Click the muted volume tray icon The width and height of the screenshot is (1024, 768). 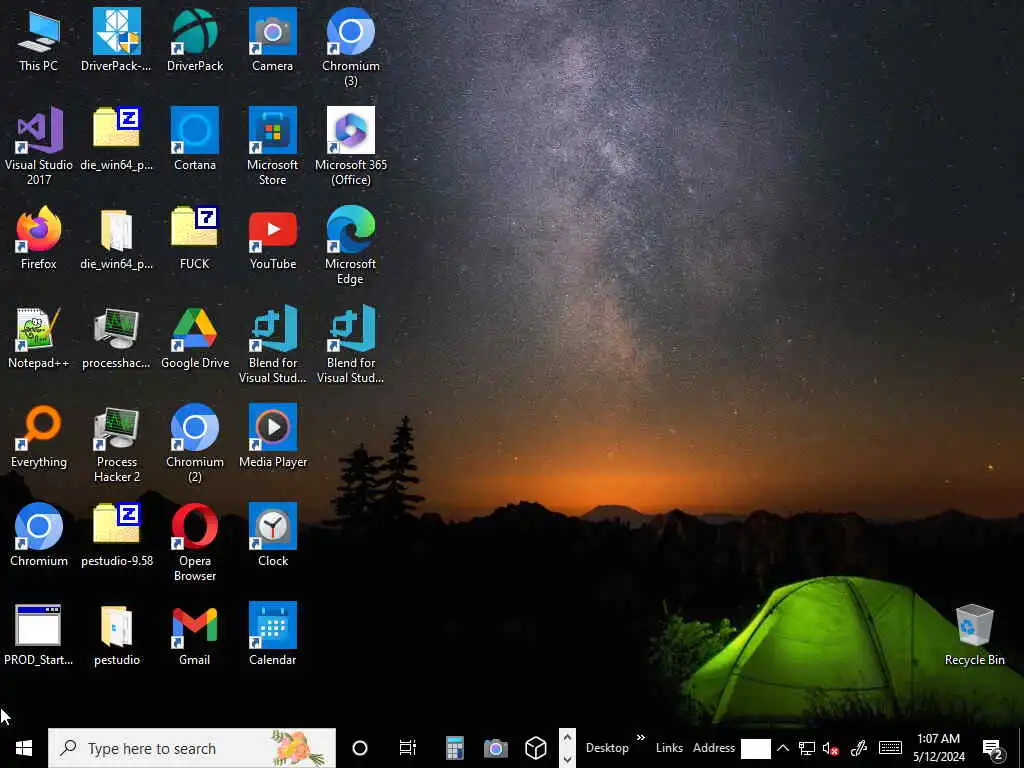[830, 748]
